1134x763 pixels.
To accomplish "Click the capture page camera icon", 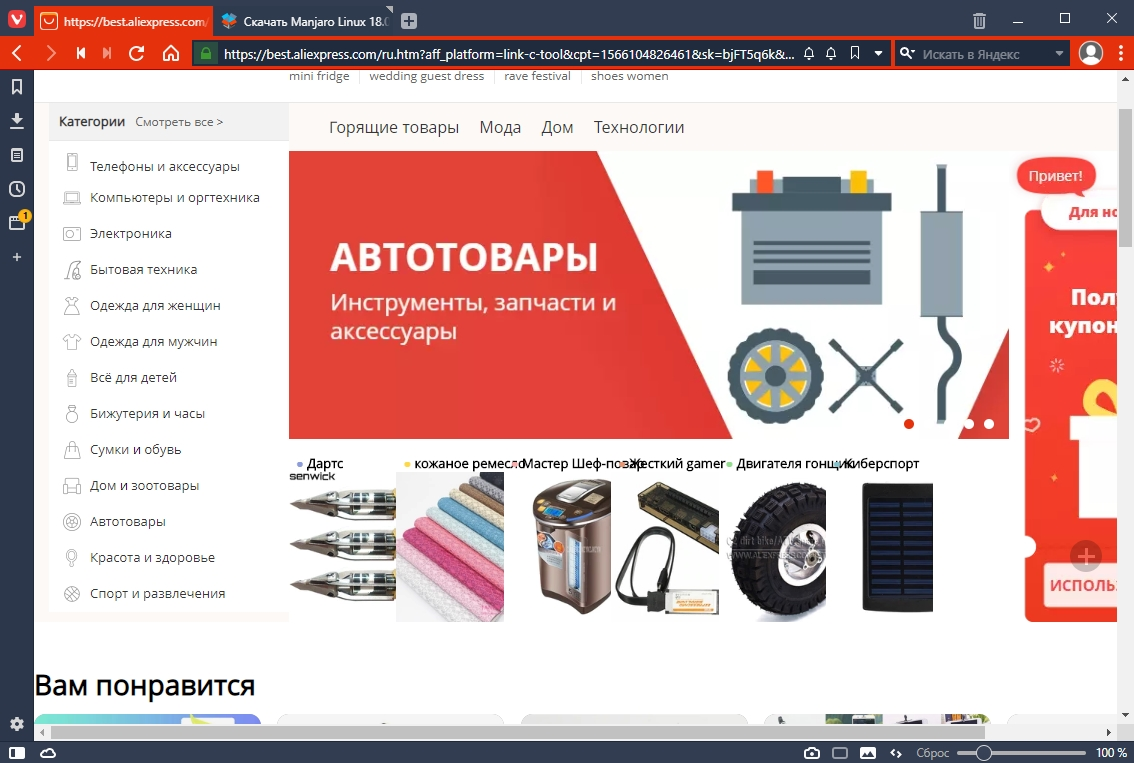I will pos(812,752).
